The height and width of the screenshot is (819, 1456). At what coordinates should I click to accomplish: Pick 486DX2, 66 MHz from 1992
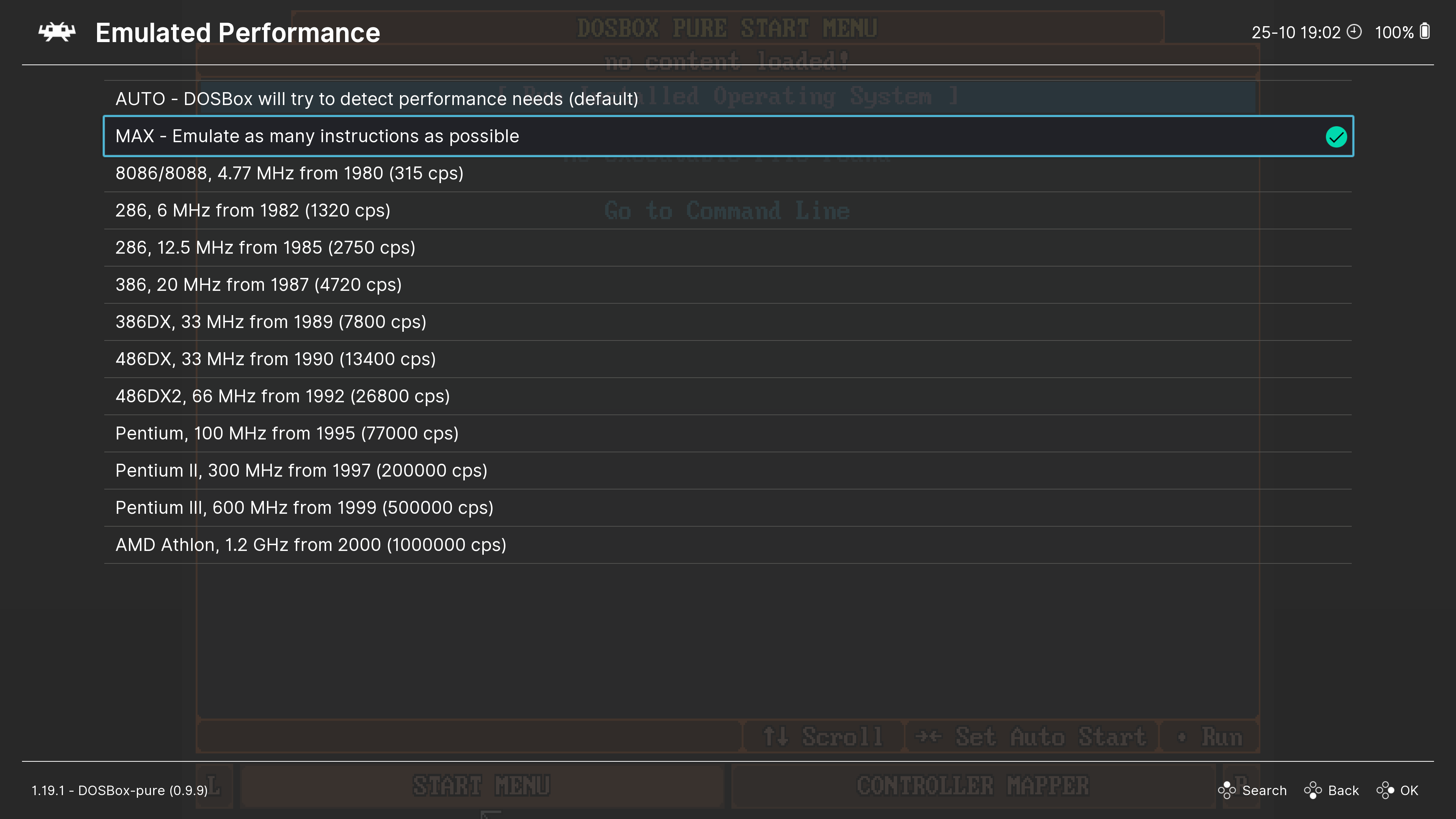pyautogui.click(x=728, y=396)
